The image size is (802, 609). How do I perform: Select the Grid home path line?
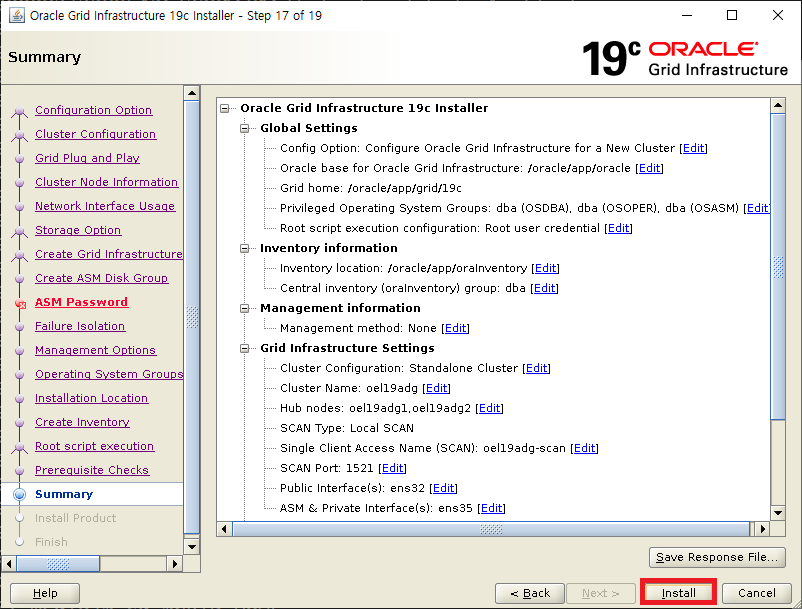pos(371,188)
